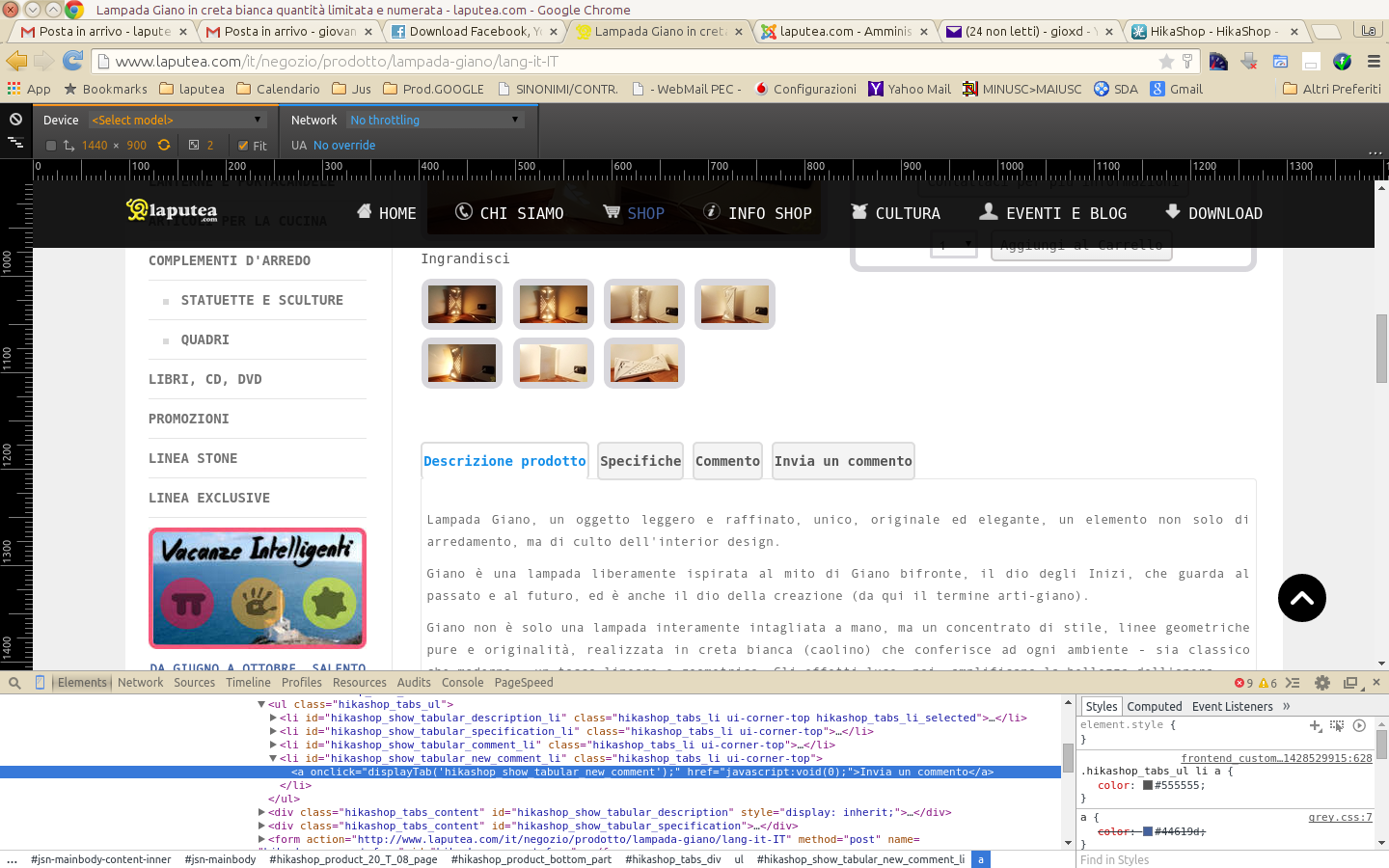Open the CHI SIAMO menu item

click(509, 213)
